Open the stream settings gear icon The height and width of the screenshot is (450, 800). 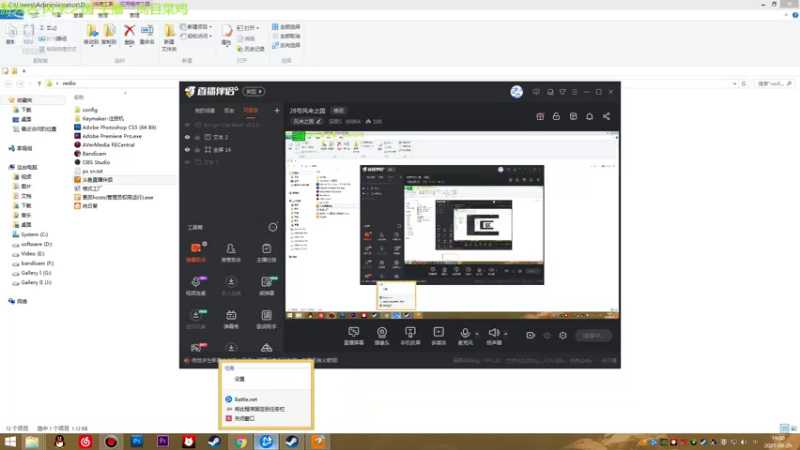click(563, 335)
